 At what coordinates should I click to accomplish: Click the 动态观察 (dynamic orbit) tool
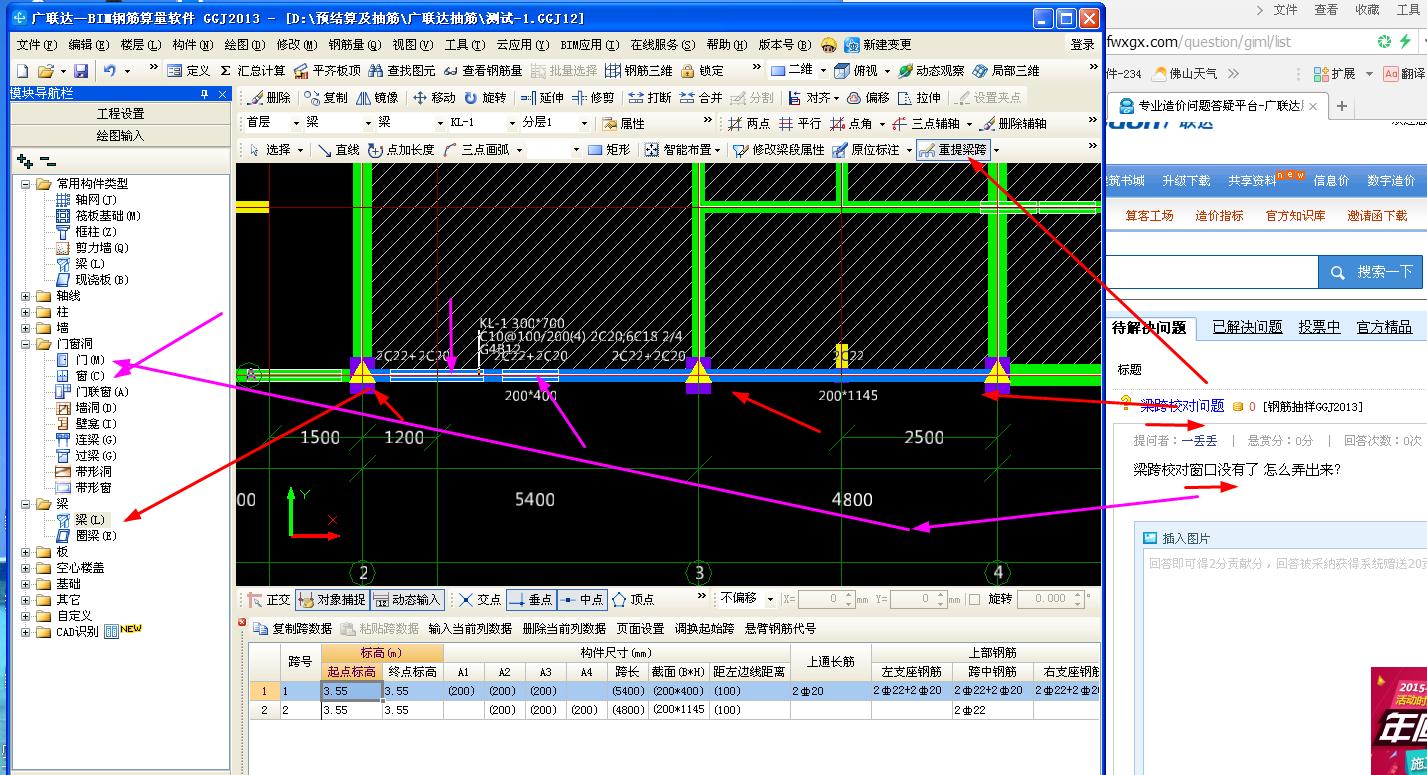(x=931, y=71)
